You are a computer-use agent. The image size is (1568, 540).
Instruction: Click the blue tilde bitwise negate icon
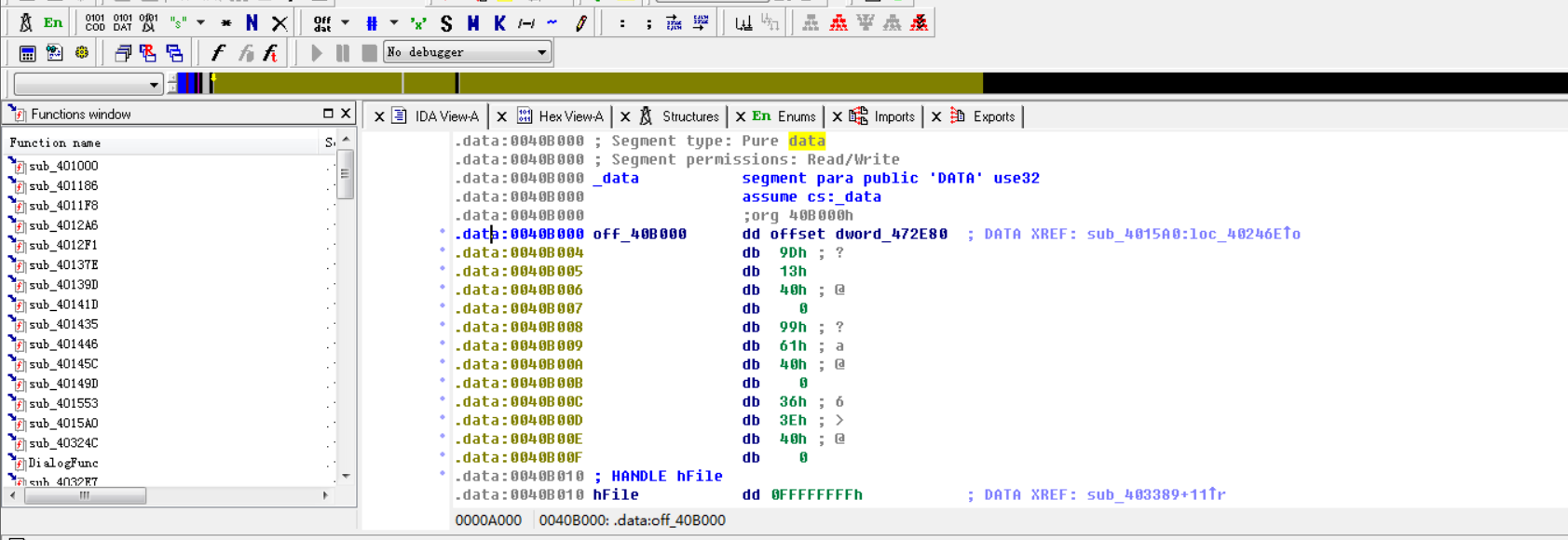[552, 22]
